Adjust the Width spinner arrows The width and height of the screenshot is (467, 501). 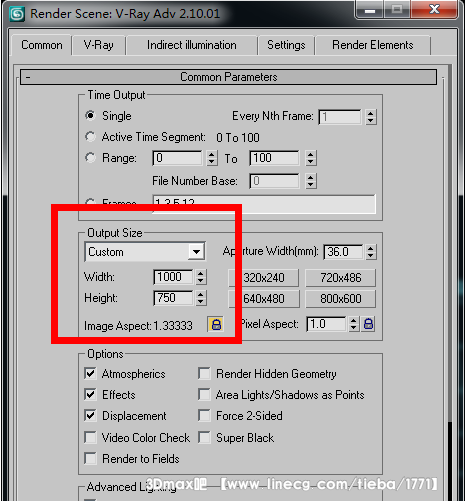[200, 277]
